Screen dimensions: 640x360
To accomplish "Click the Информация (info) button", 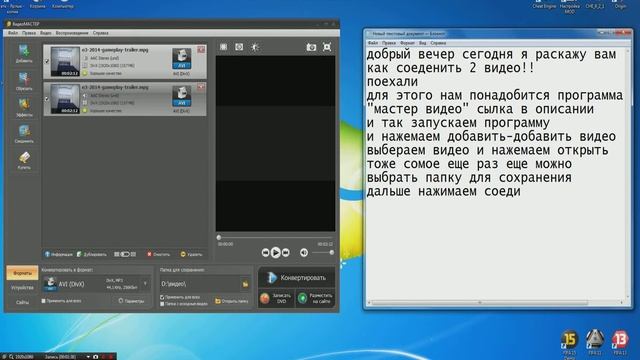I will [x=58, y=254].
